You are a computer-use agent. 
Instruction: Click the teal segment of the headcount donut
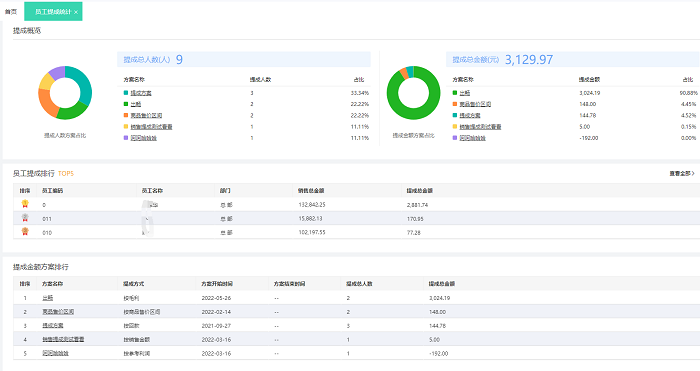point(83,83)
